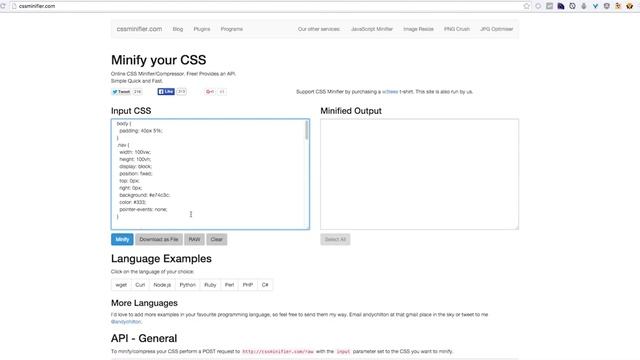
Task: Go to Image Resize service
Action: coord(418,29)
